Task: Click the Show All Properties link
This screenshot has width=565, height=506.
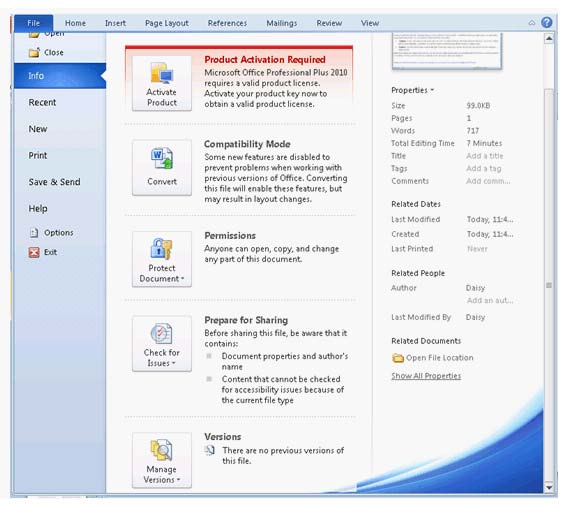Action: 426,376
